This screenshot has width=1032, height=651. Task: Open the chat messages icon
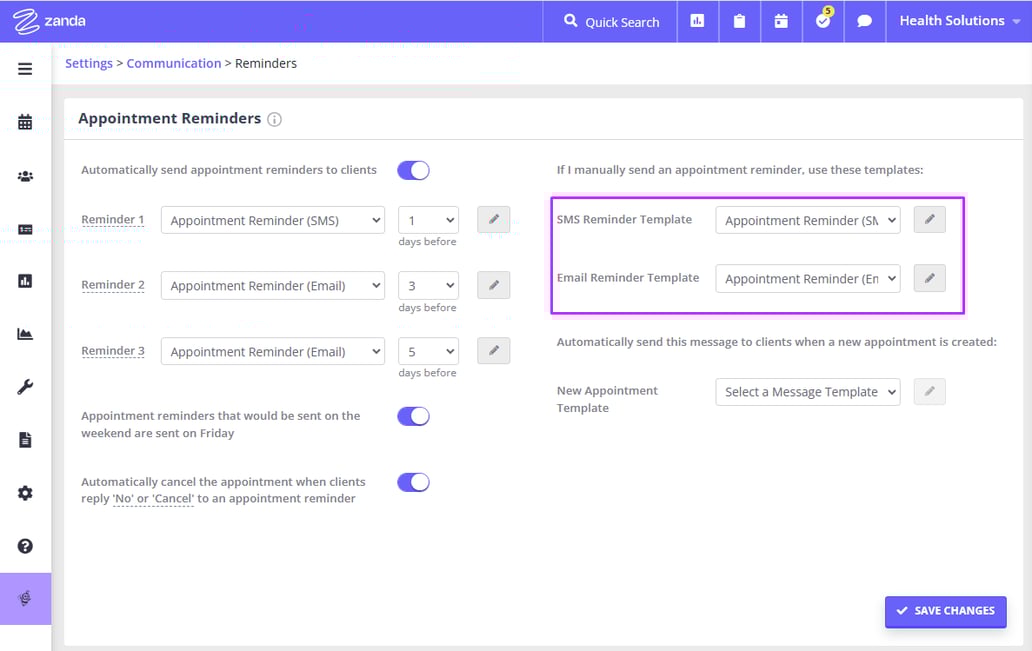click(863, 21)
